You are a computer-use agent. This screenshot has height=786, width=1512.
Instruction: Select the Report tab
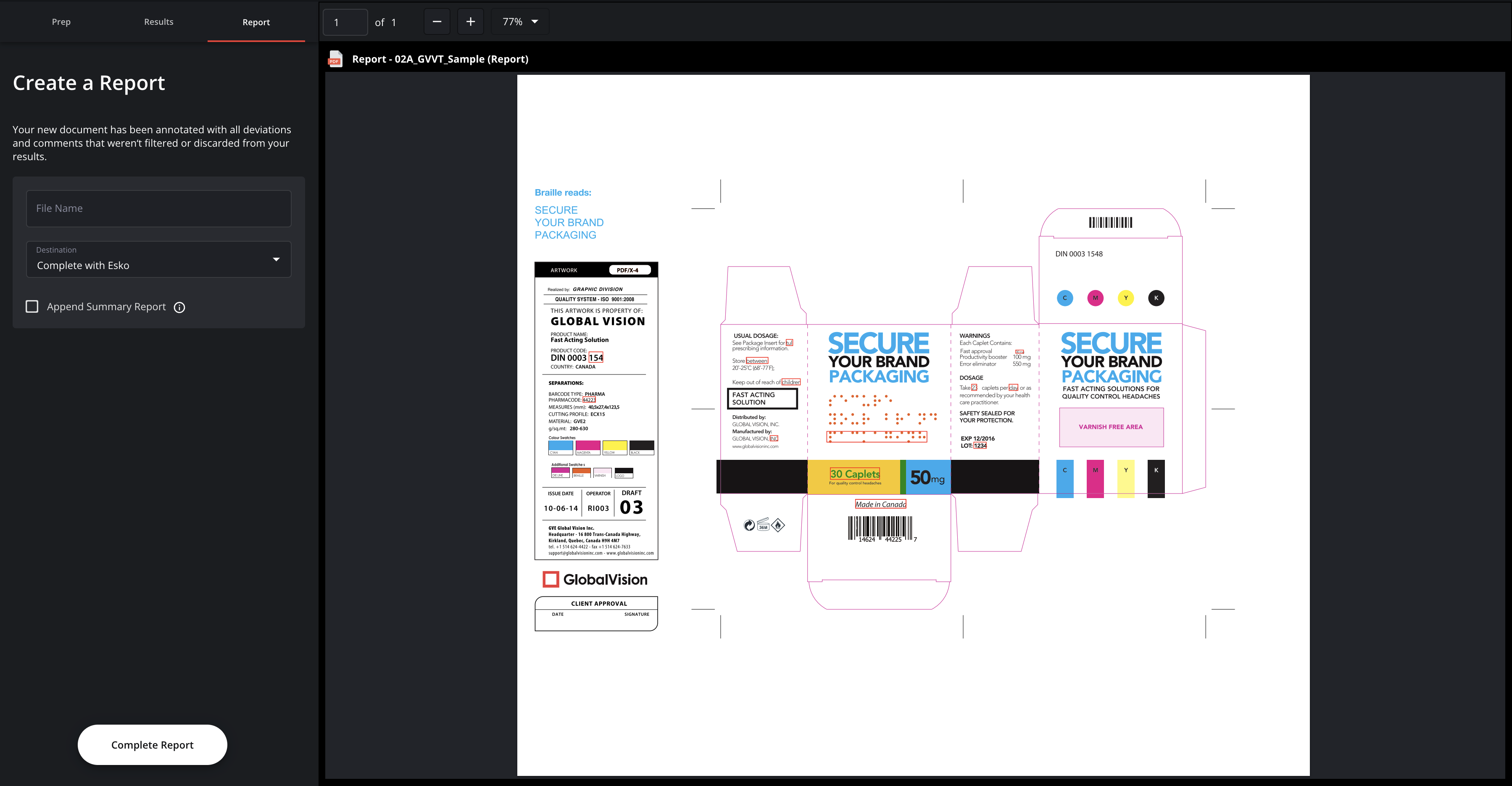point(256,22)
